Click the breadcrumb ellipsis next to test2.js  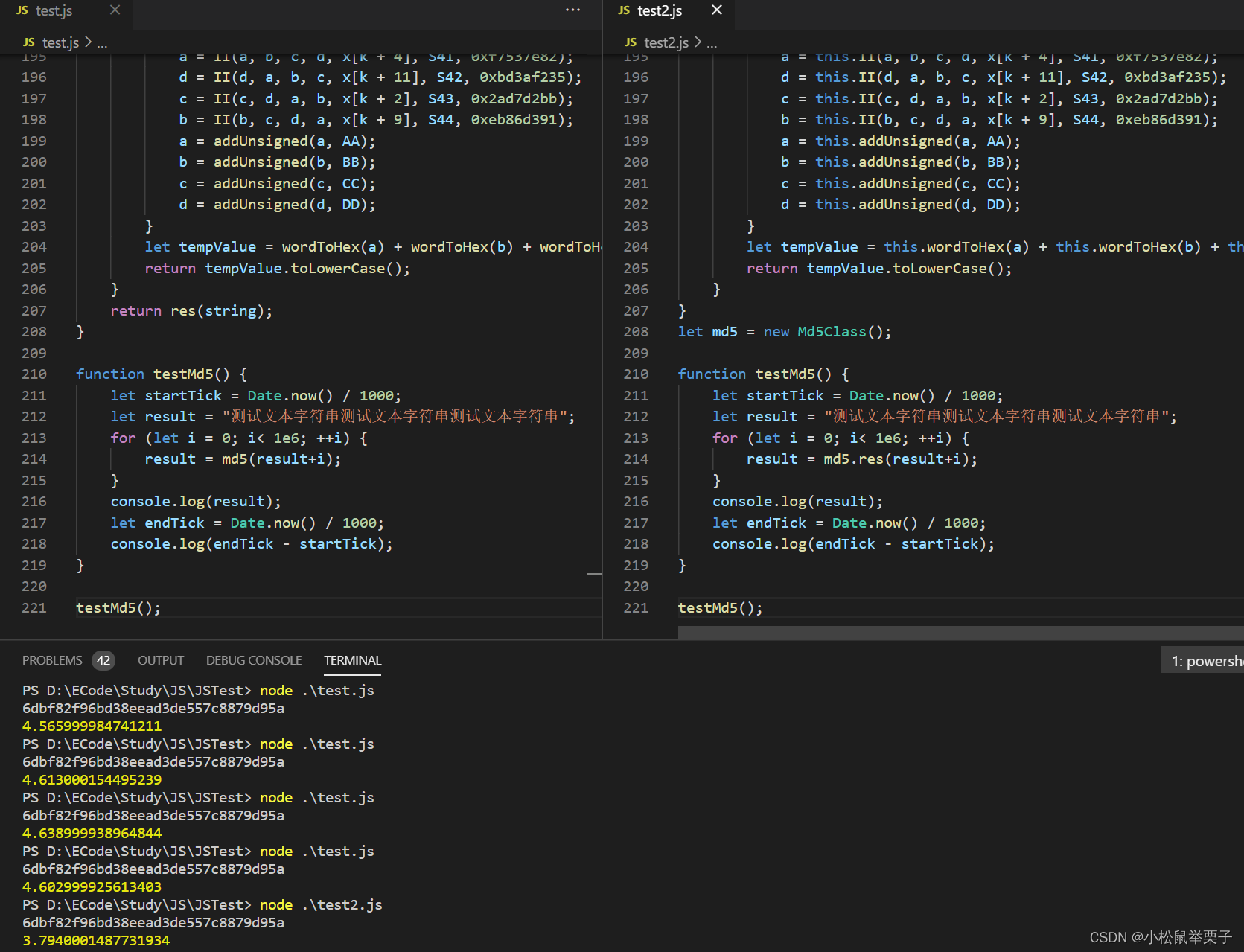[711, 42]
